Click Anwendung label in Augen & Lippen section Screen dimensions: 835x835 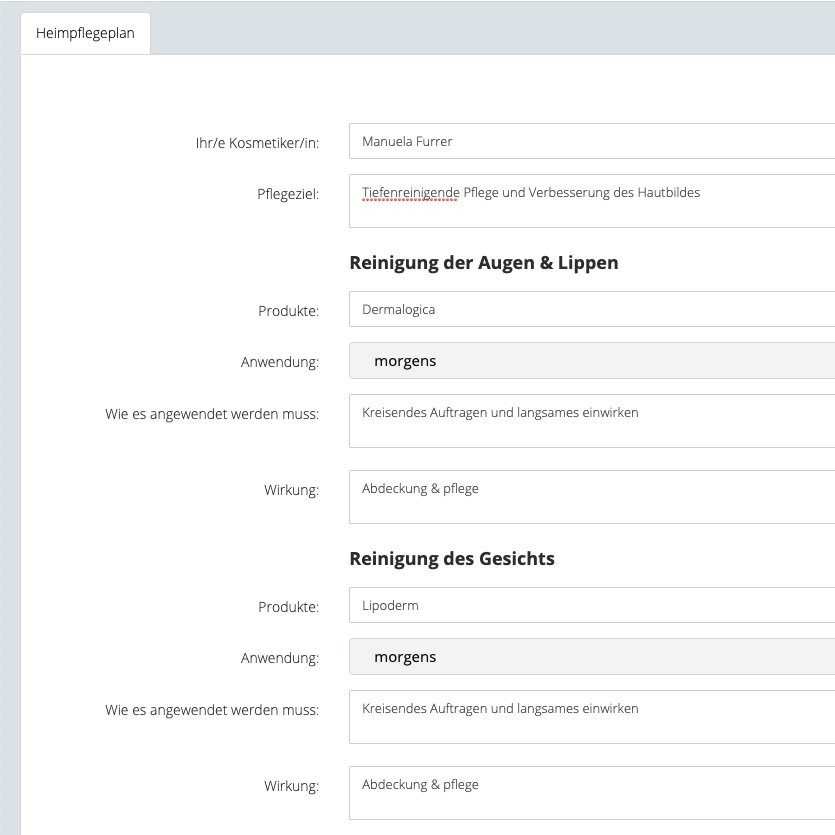pos(279,362)
